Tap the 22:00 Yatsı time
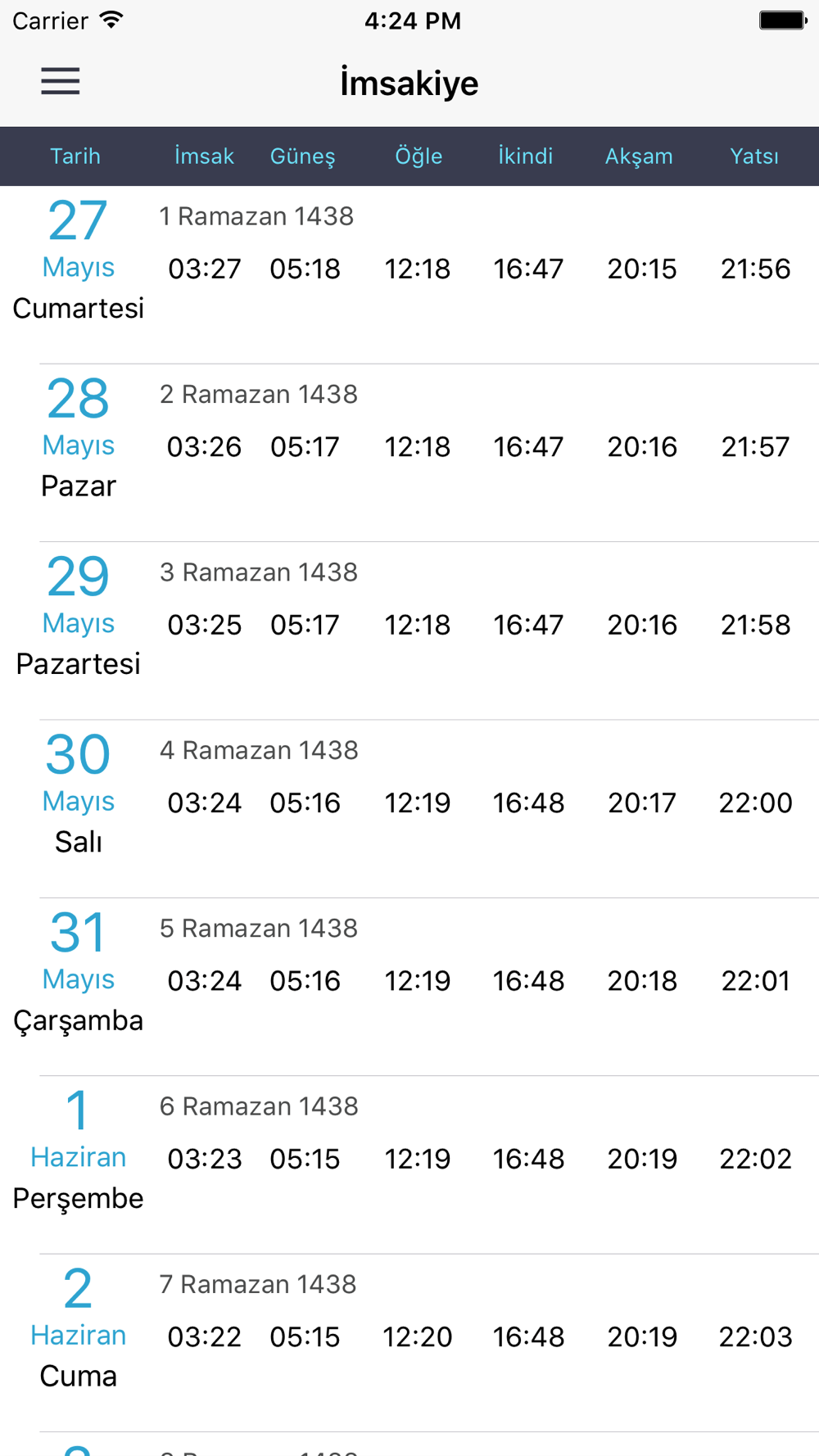This screenshot has width=819, height=1456. point(755,803)
